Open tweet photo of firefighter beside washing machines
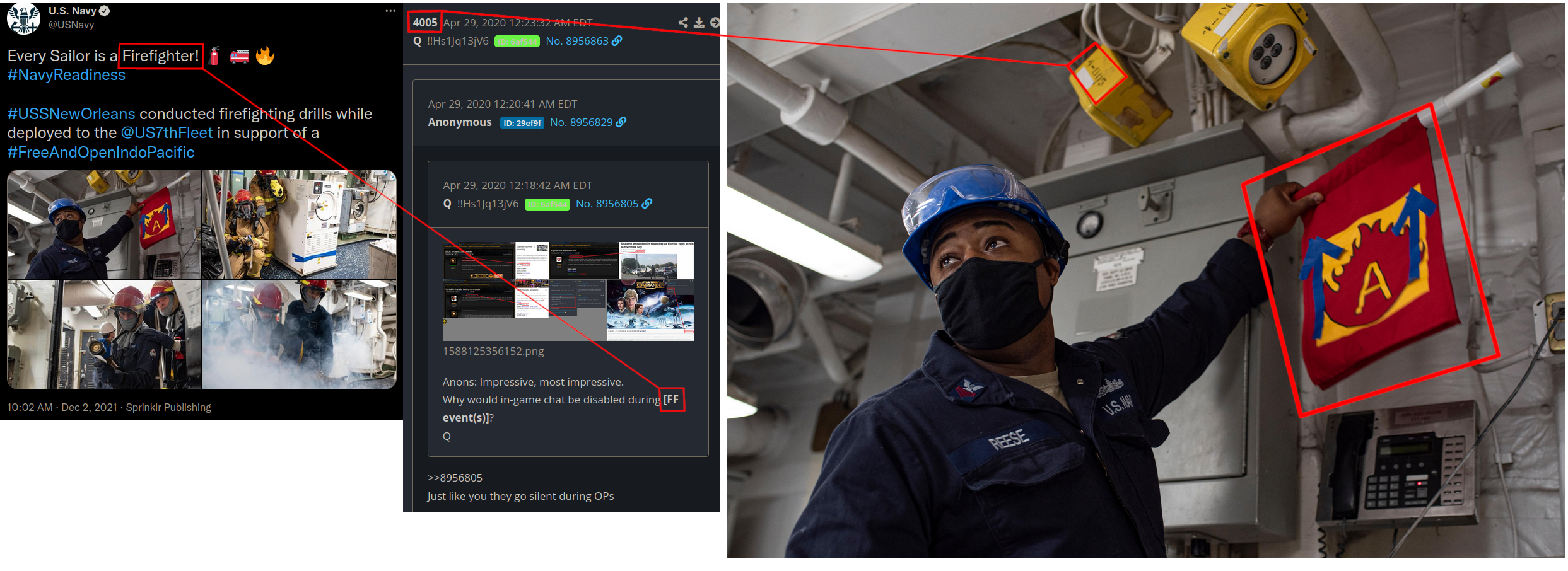1568x571 pixels. pos(300,224)
